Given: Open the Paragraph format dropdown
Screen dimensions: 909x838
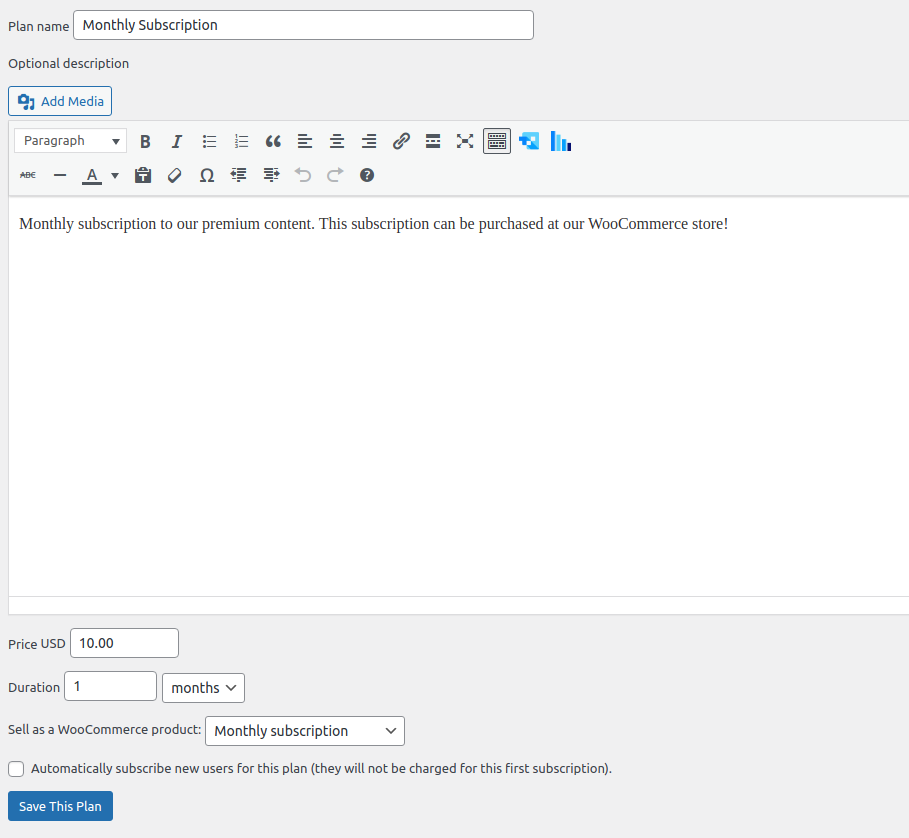Looking at the screenshot, I should pyautogui.click(x=71, y=141).
